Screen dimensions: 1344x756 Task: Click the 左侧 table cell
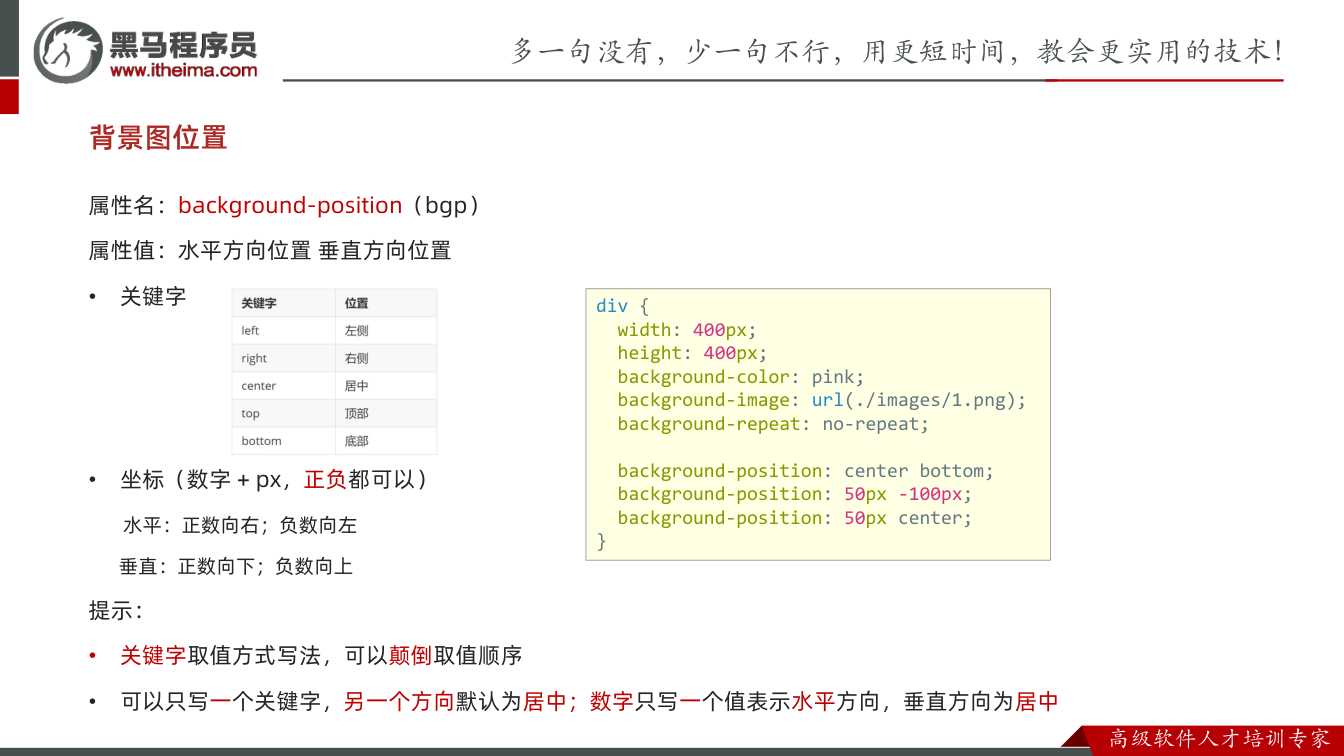click(x=386, y=330)
